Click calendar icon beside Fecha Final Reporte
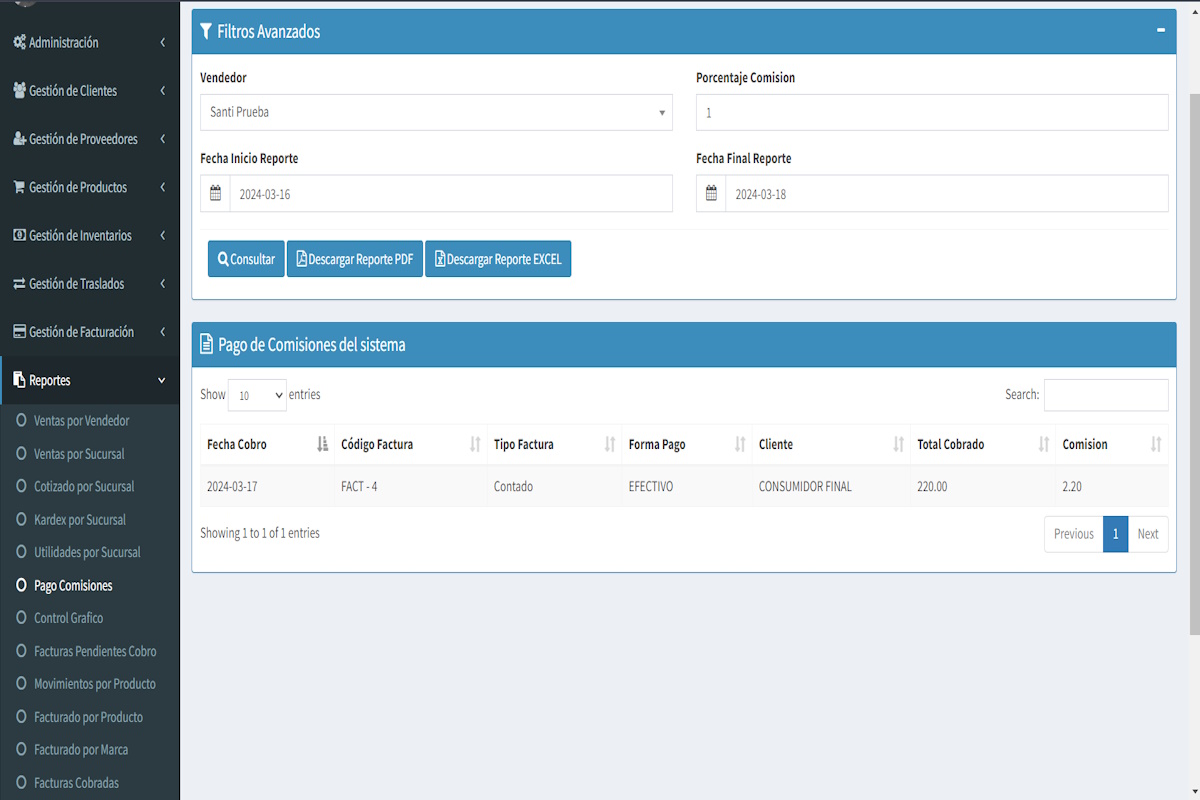1200x800 pixels. click(711, 194)
